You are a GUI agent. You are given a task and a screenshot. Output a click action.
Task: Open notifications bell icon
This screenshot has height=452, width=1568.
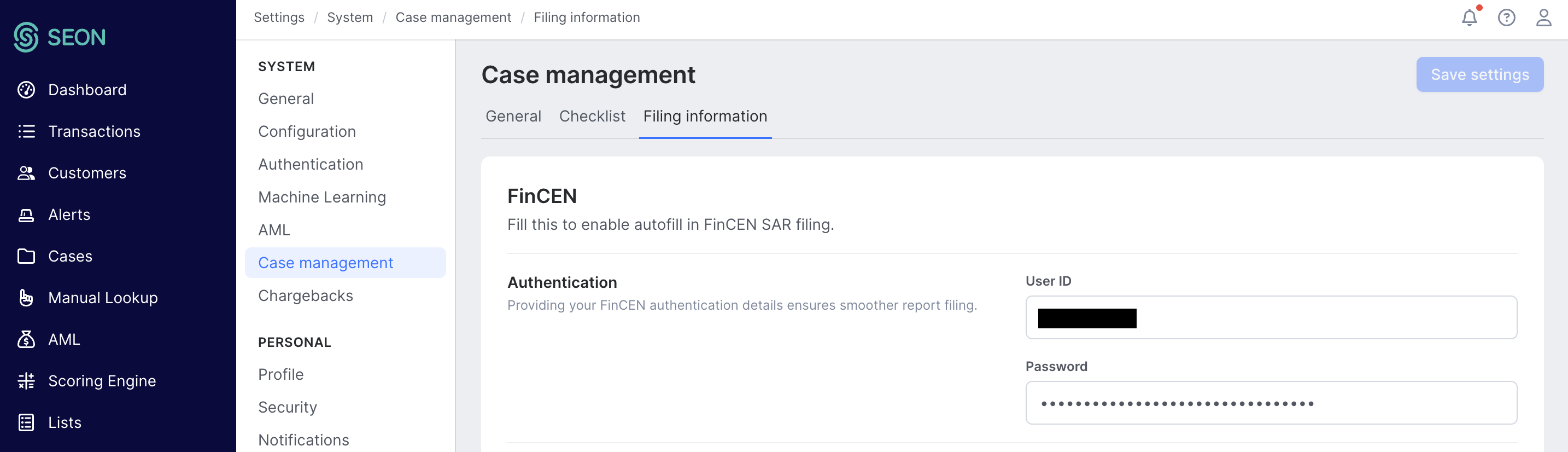coord(1470,18)
